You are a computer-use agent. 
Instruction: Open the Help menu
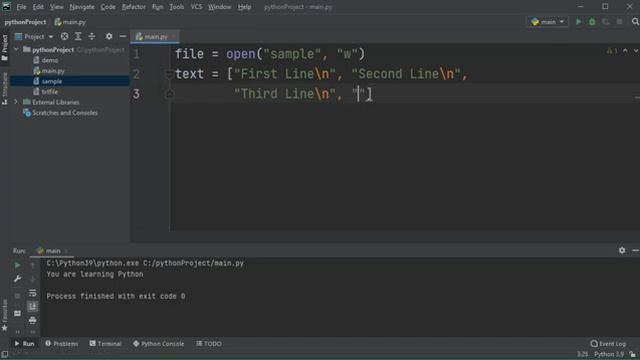(244, 7)
